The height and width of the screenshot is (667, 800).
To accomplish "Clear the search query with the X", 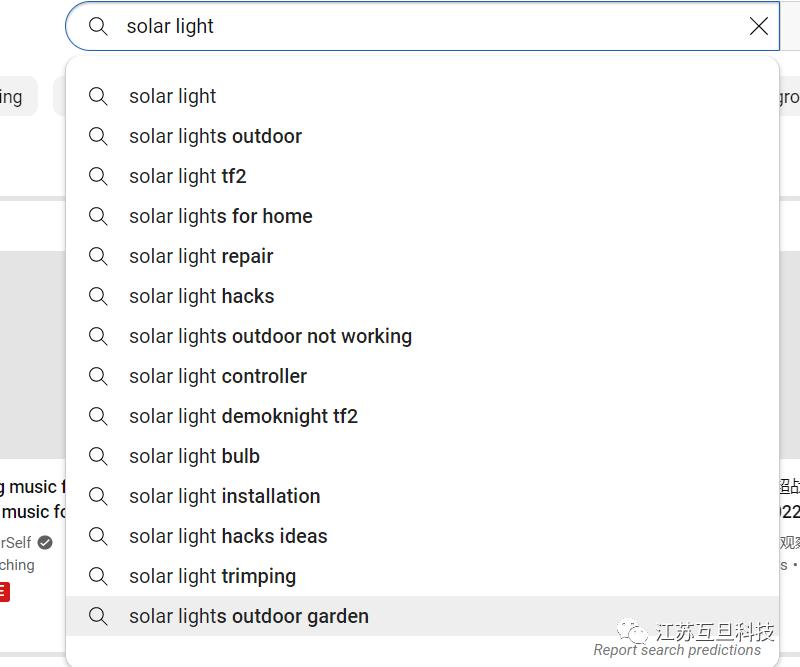I will (x=759, y=26).
